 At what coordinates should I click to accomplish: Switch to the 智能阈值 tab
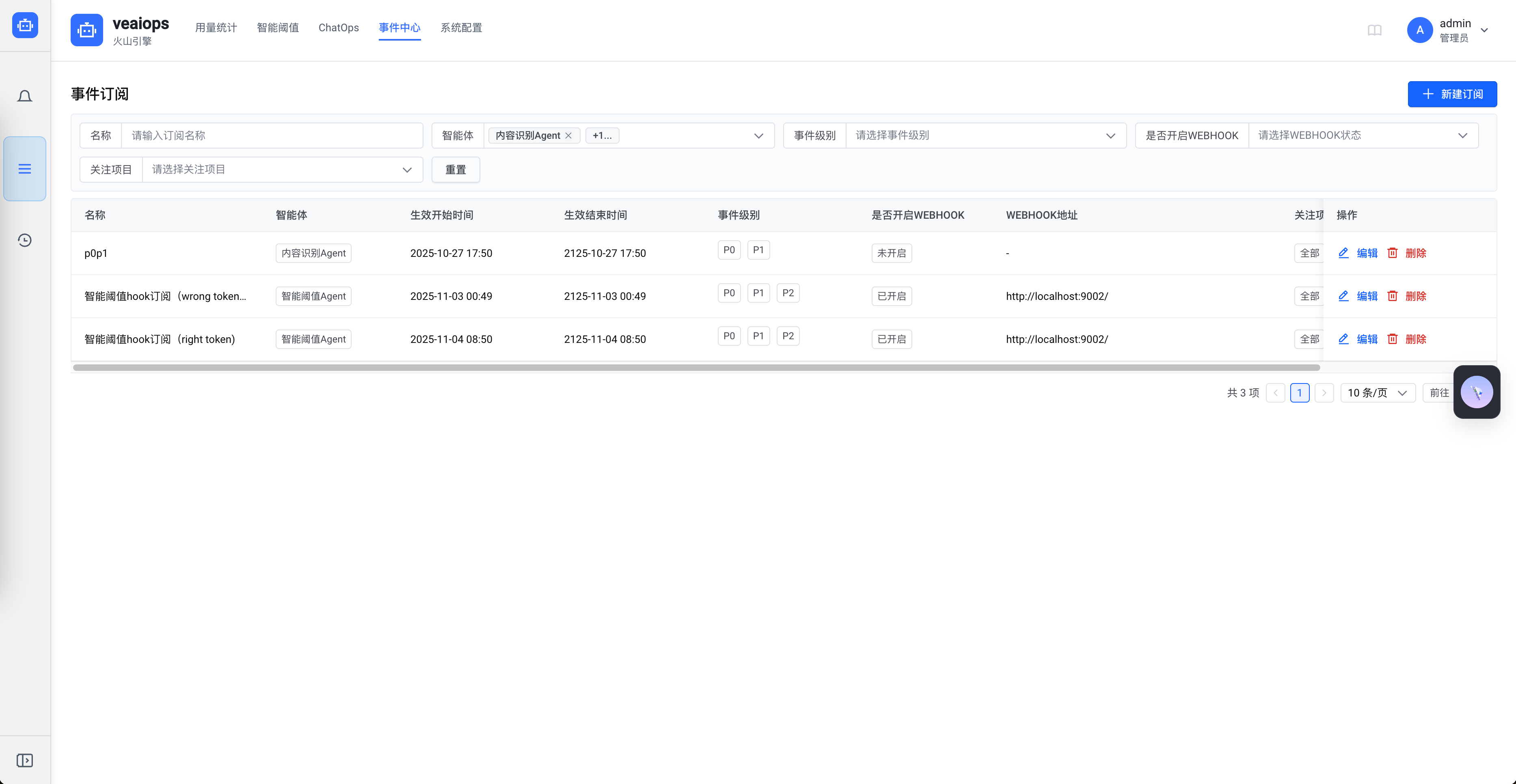(277, 28)
